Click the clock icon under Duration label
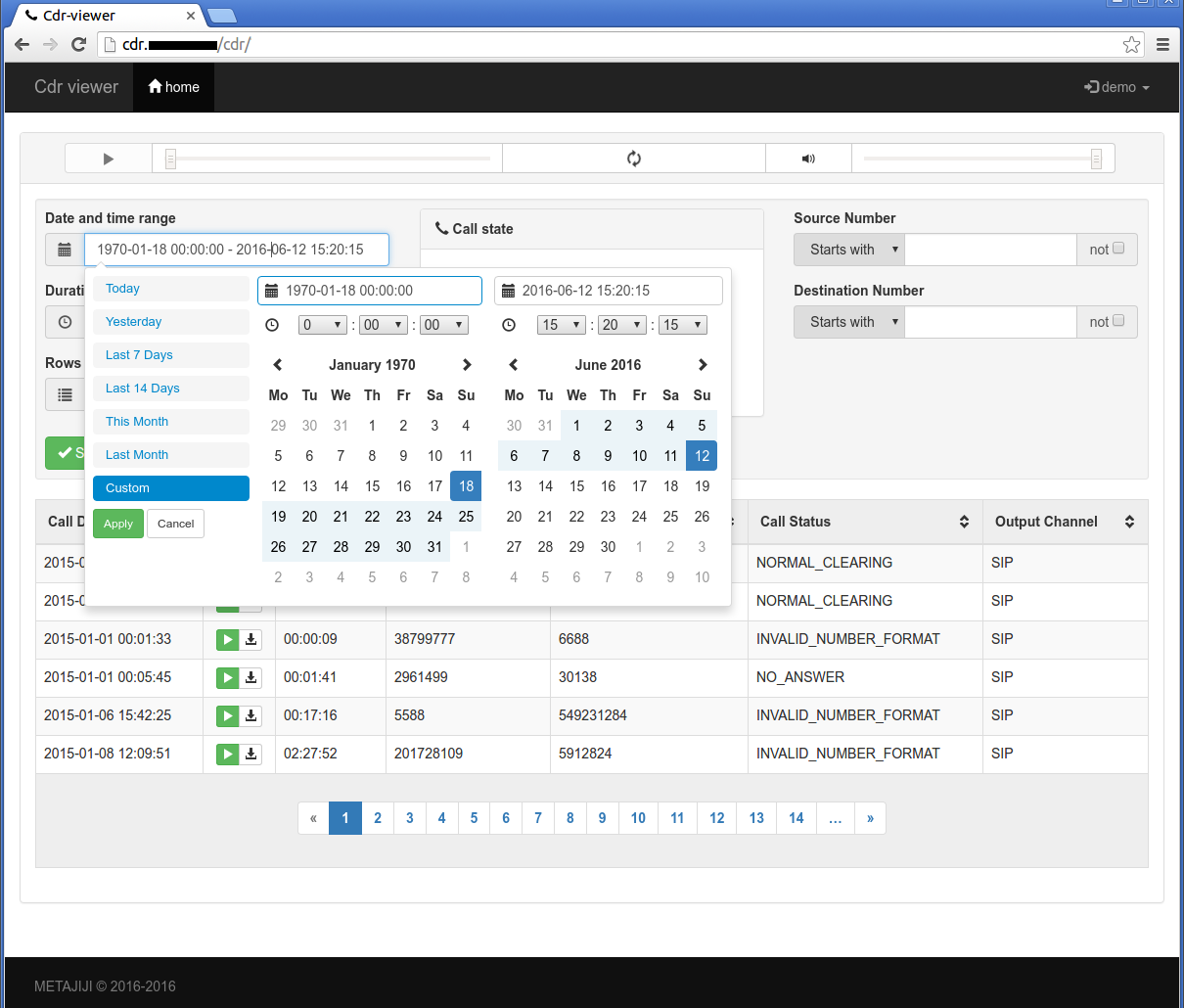Image resolution: width=1184 pixels, height=1008 pixels. [x=65, y=322]
